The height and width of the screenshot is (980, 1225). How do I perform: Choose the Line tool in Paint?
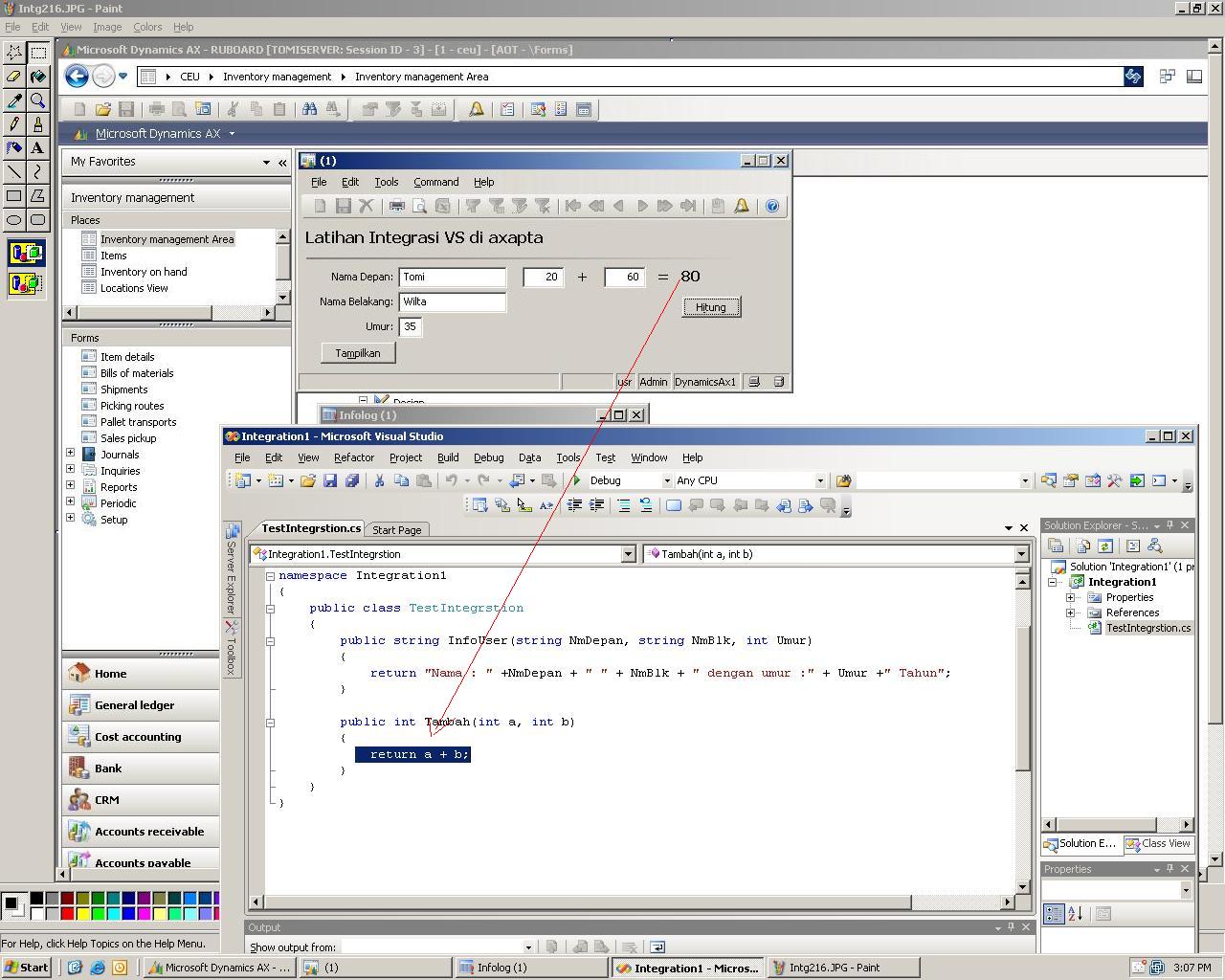(14, 172)
